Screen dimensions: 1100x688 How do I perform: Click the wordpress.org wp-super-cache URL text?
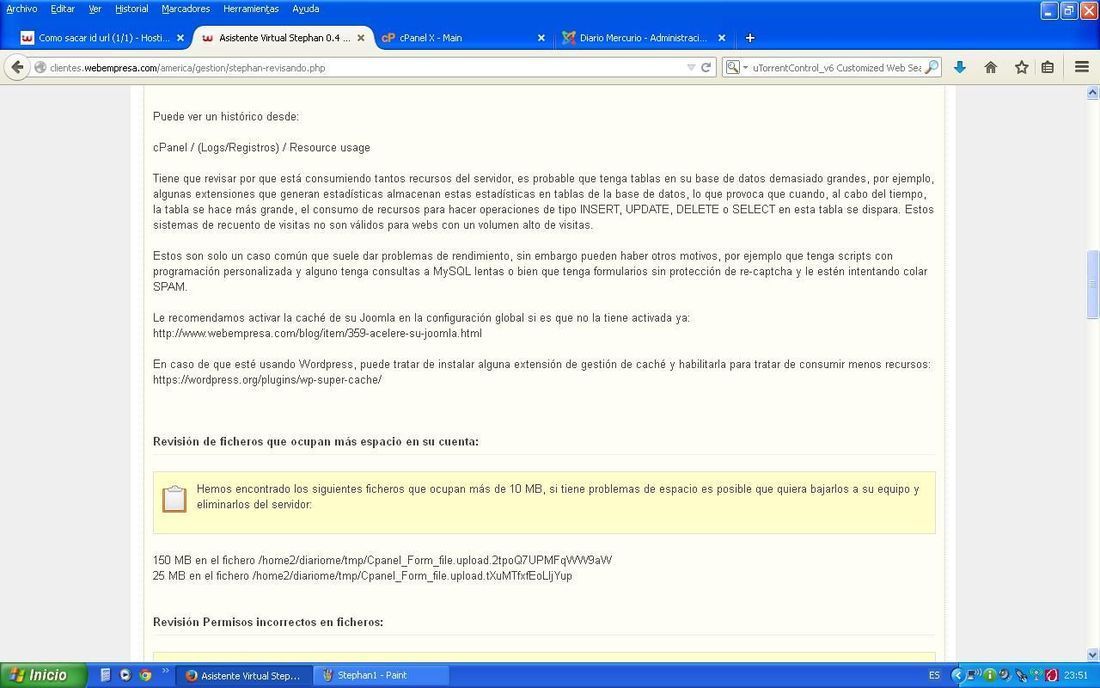click(x=267, y=379)
